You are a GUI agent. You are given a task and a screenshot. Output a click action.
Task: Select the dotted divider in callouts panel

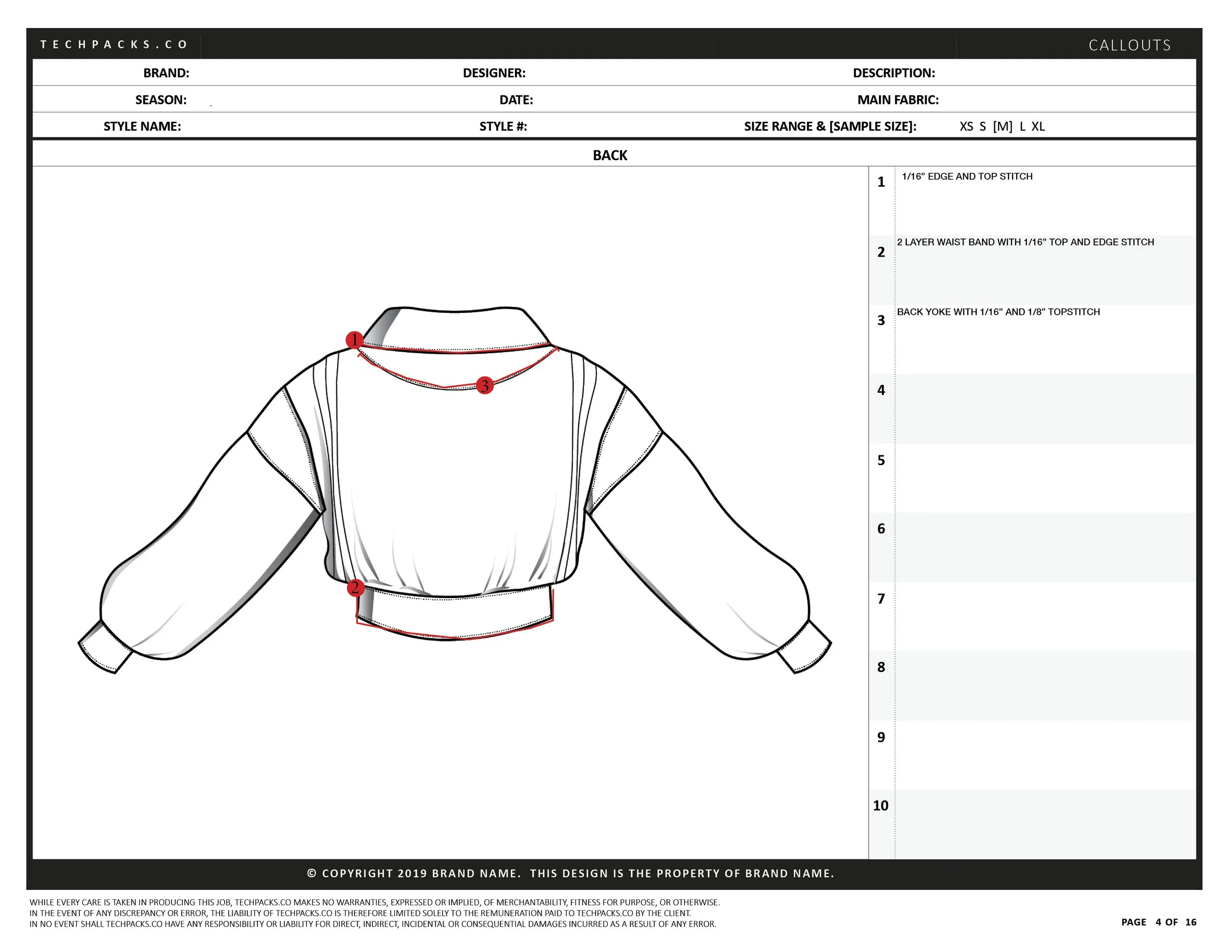[896, 508]
